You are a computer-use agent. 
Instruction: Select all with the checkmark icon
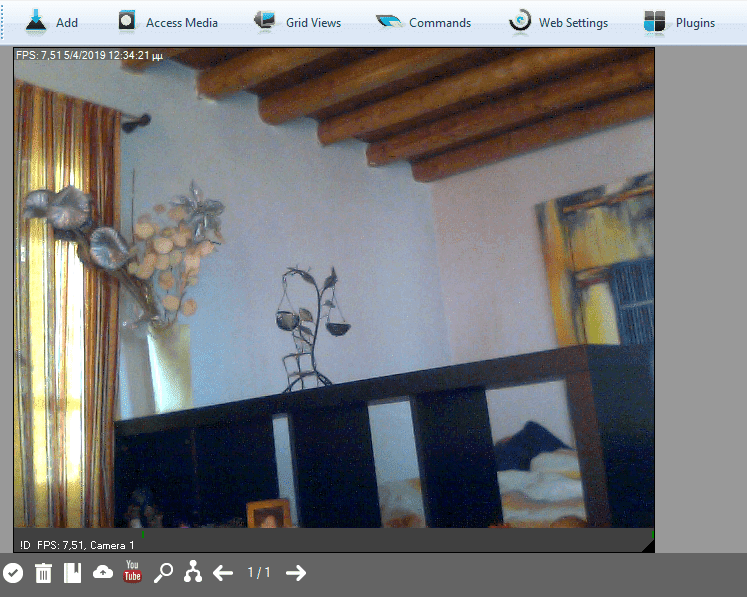coord(13,573)
